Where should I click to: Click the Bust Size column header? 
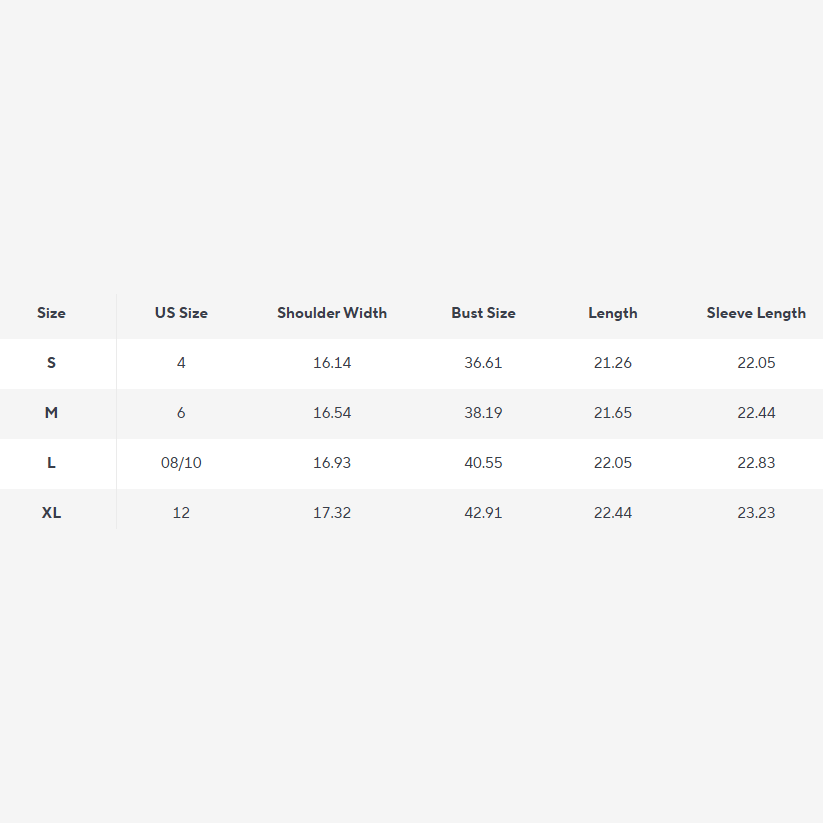pos(483,313)
